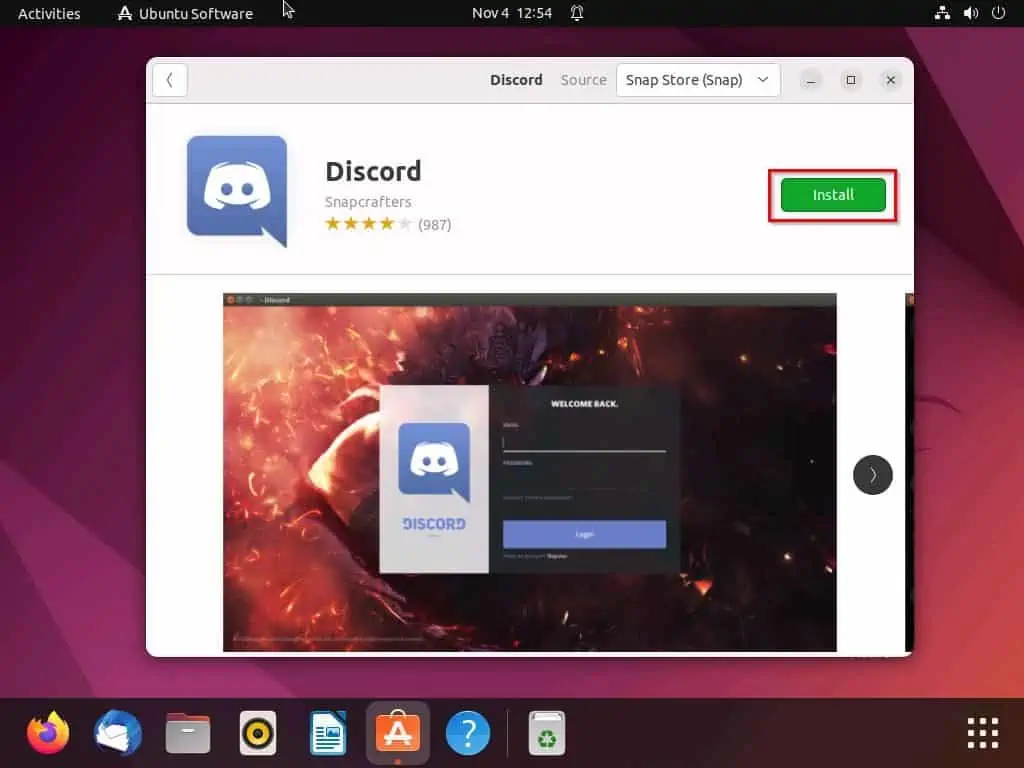Click the Discord login screenshot preview
Screen dimensions: 1024x768
pyautogui.click(x=529, y=470)
